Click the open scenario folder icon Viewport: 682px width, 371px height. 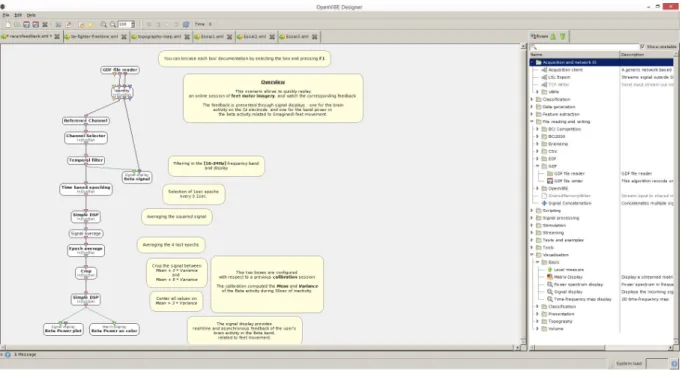(17, 24)
